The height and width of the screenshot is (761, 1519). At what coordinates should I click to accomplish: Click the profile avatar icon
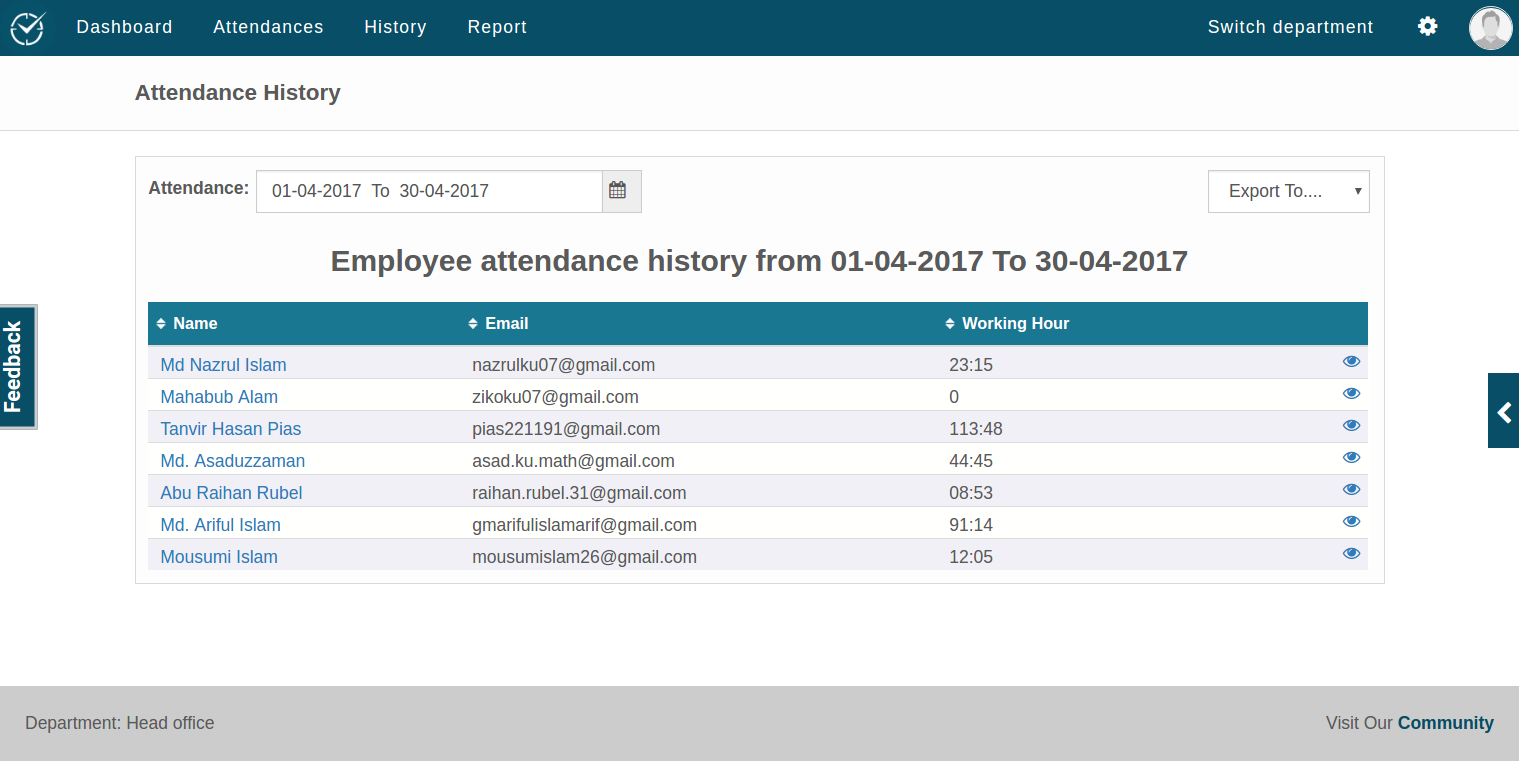pyautogui.click(x=1489, y=27)
